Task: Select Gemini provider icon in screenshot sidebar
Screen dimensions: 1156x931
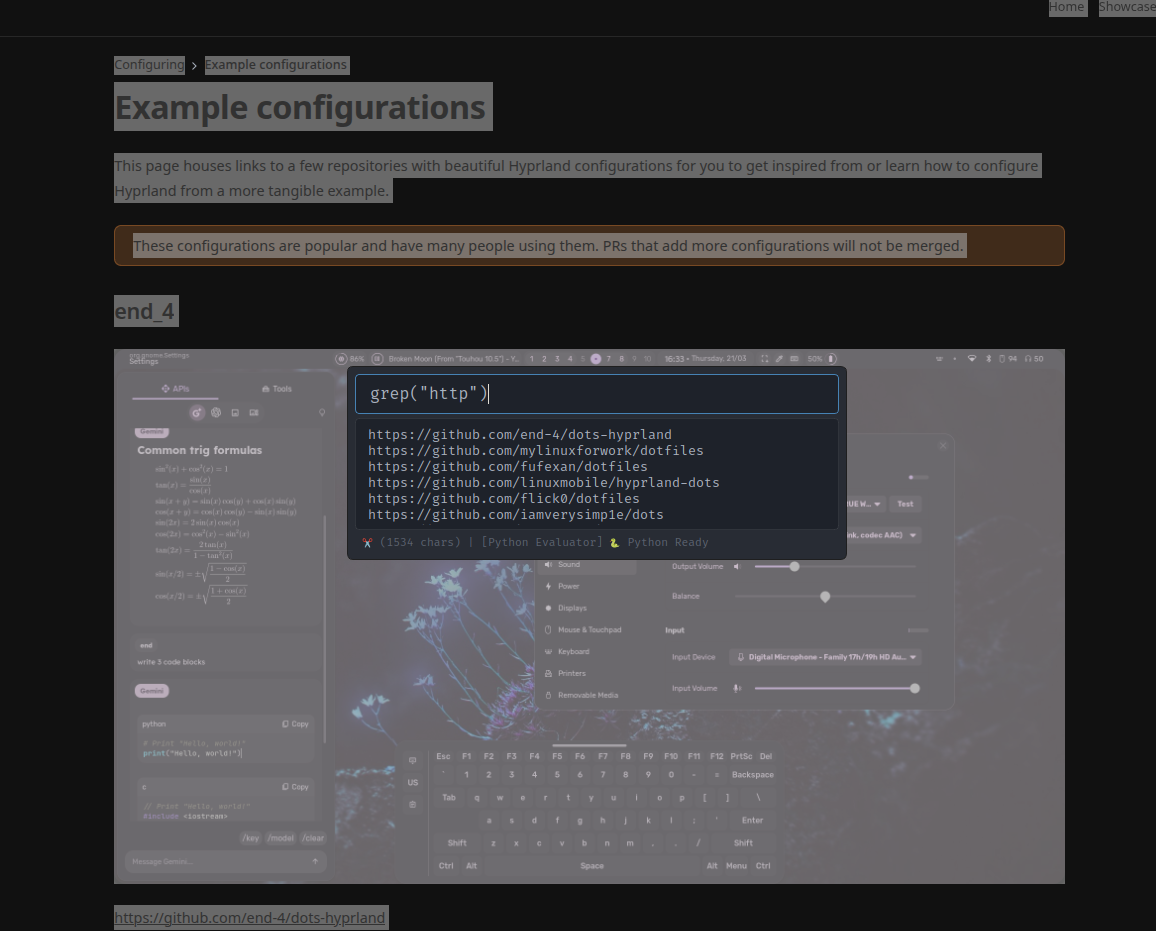Action: [x=196, y=413]
